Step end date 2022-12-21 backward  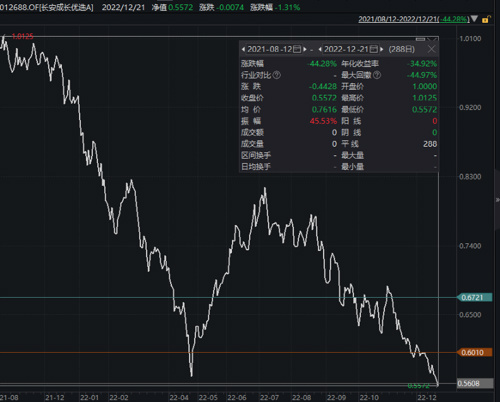320,49
